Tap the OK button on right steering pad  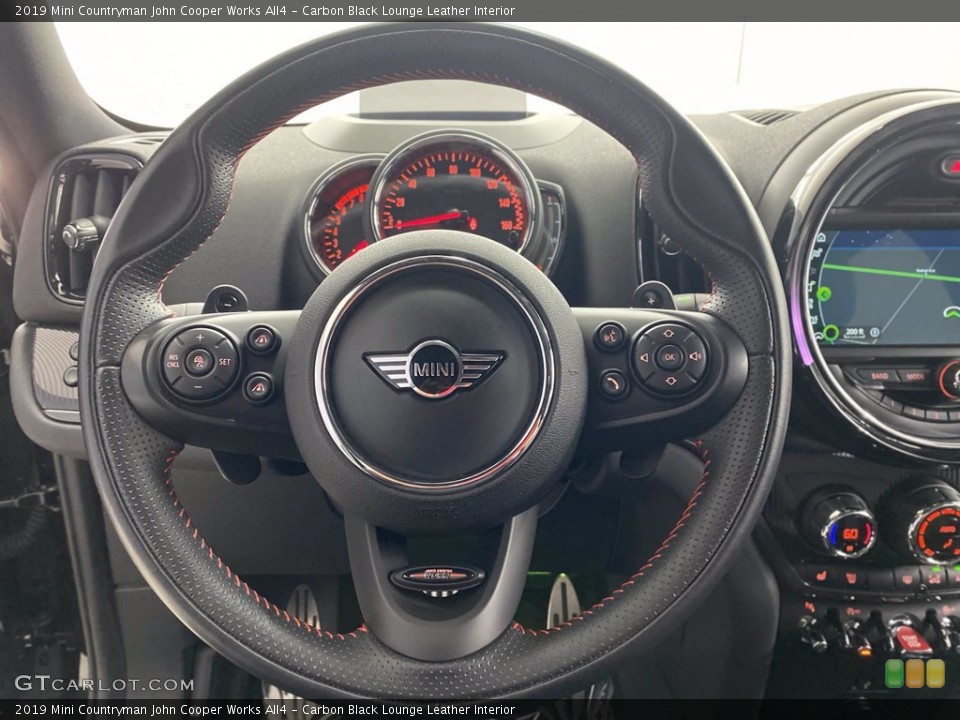[669, 358]
